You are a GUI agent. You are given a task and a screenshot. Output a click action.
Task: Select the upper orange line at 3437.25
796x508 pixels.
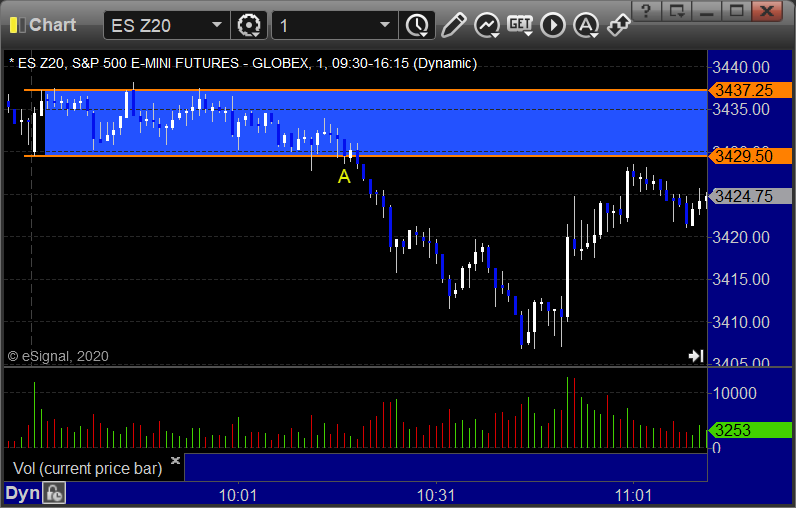pos(366,90)
